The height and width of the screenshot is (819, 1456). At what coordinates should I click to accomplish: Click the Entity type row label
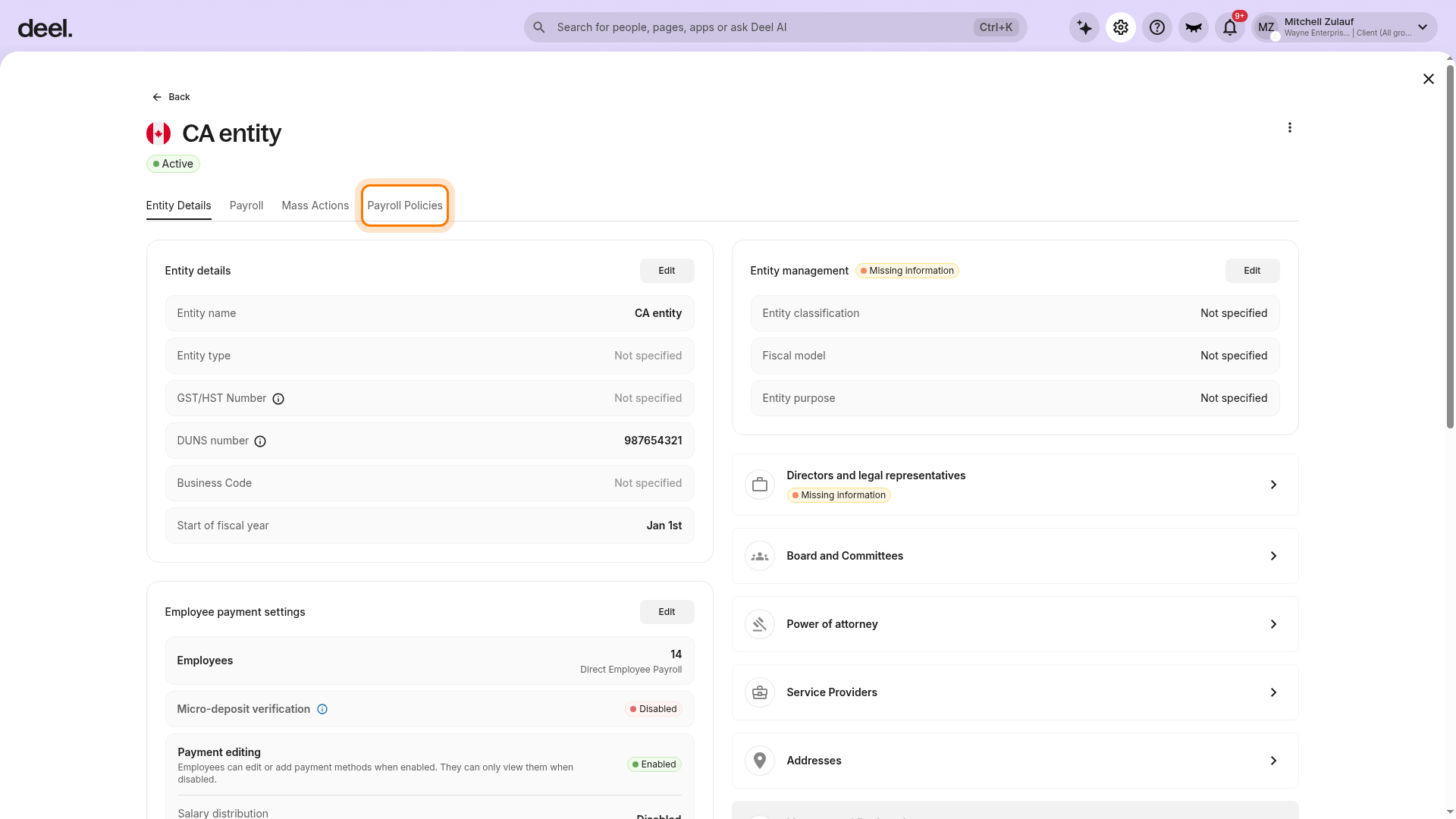[204, 356]
